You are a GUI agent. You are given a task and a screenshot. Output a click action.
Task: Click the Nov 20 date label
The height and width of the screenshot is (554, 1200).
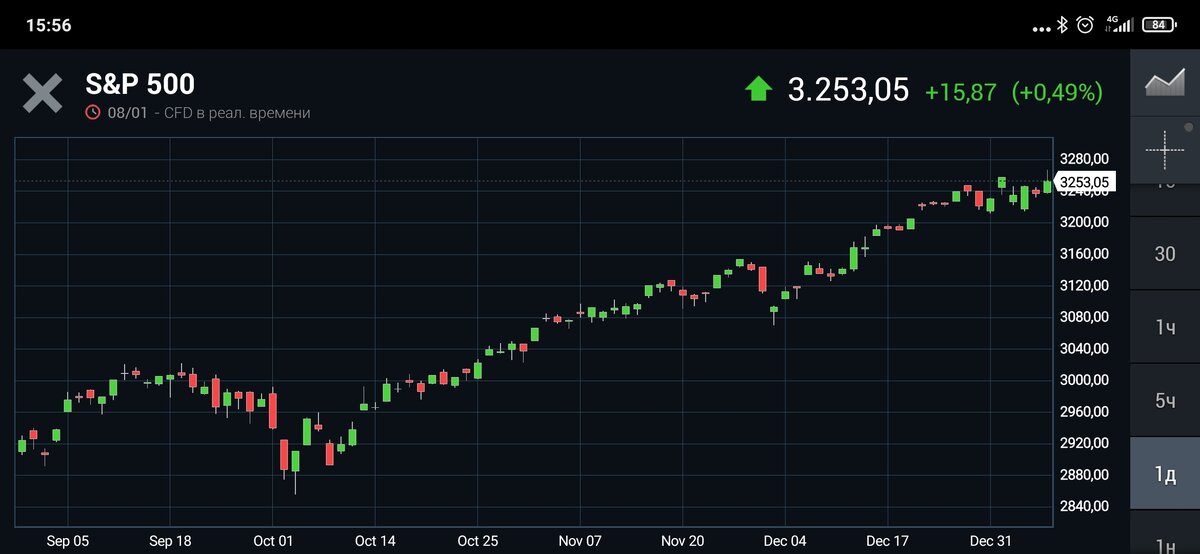click(683, 540)
